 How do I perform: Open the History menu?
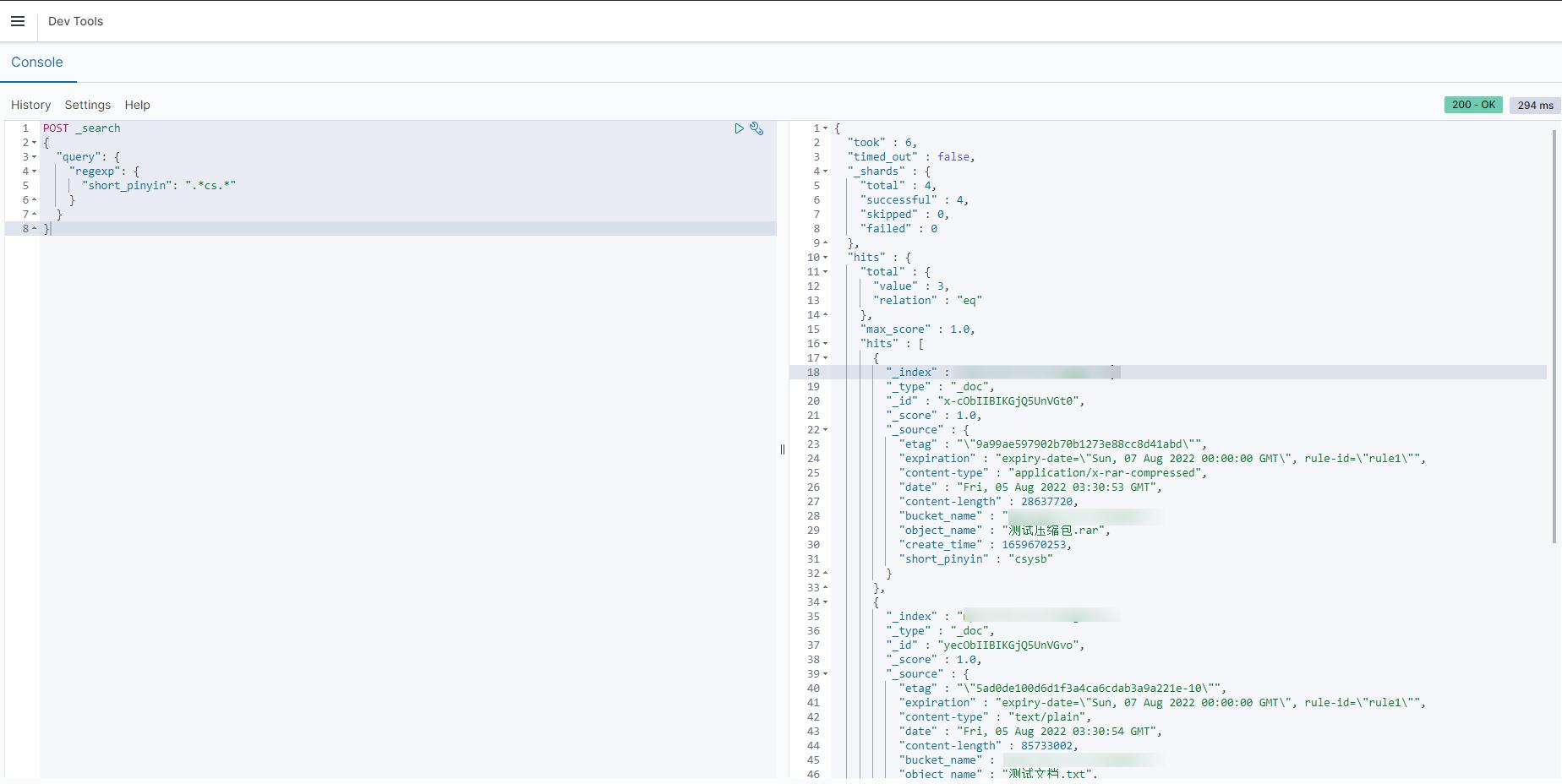30,105
